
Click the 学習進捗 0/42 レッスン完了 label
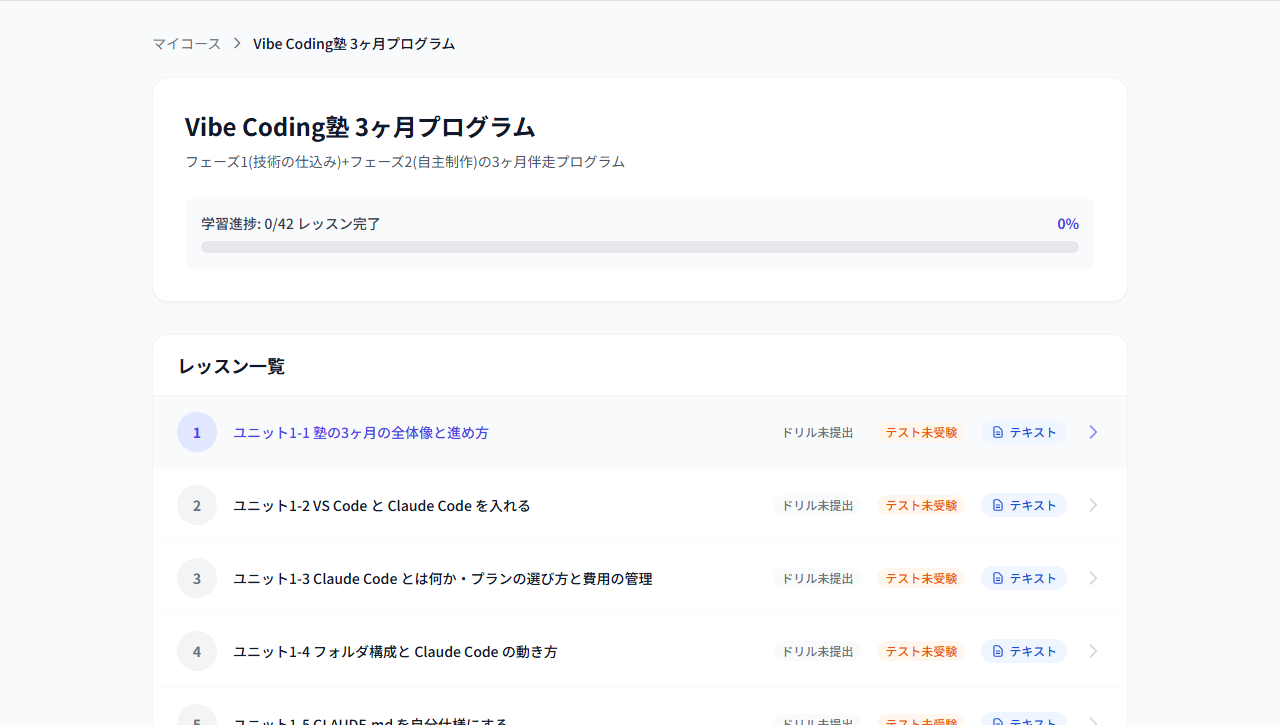(x=291, y=224)
